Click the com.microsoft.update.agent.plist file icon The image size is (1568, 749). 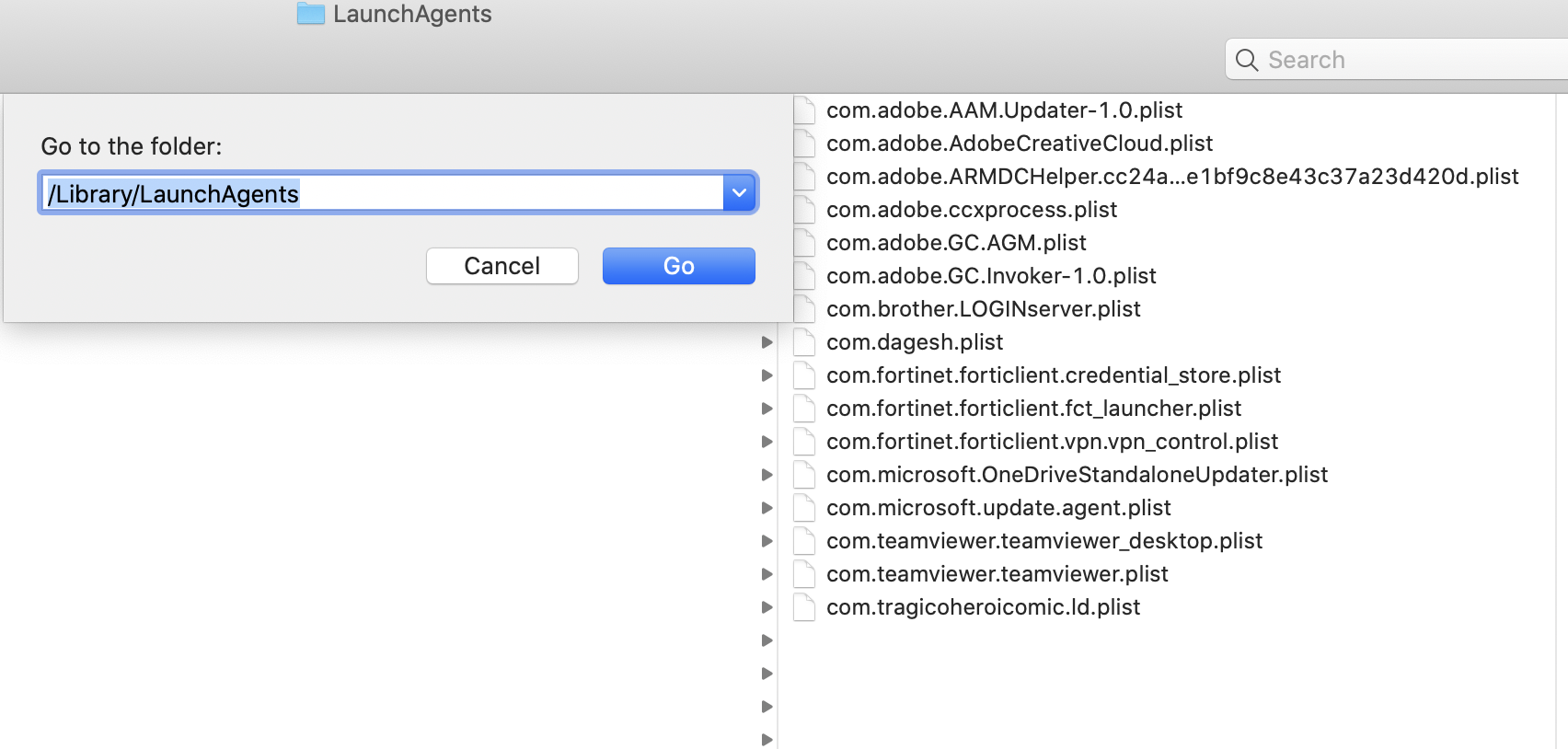804,508
